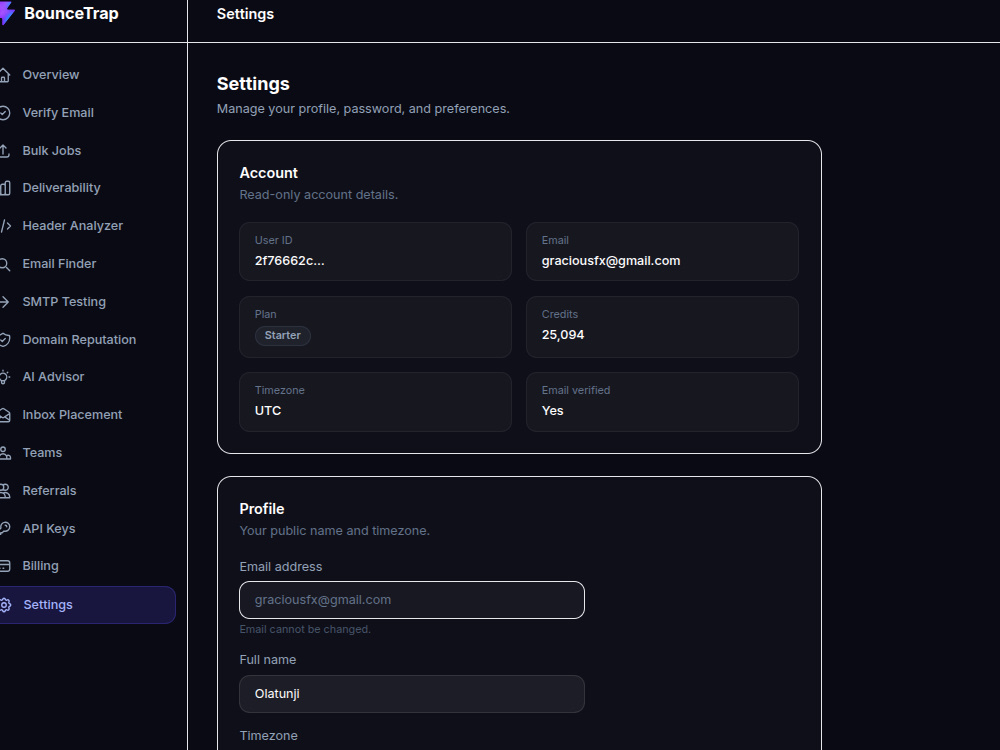1000x750 pixels.
Task: Click the User ID value 2f76662c...
Action: click(x=290, y=261)
